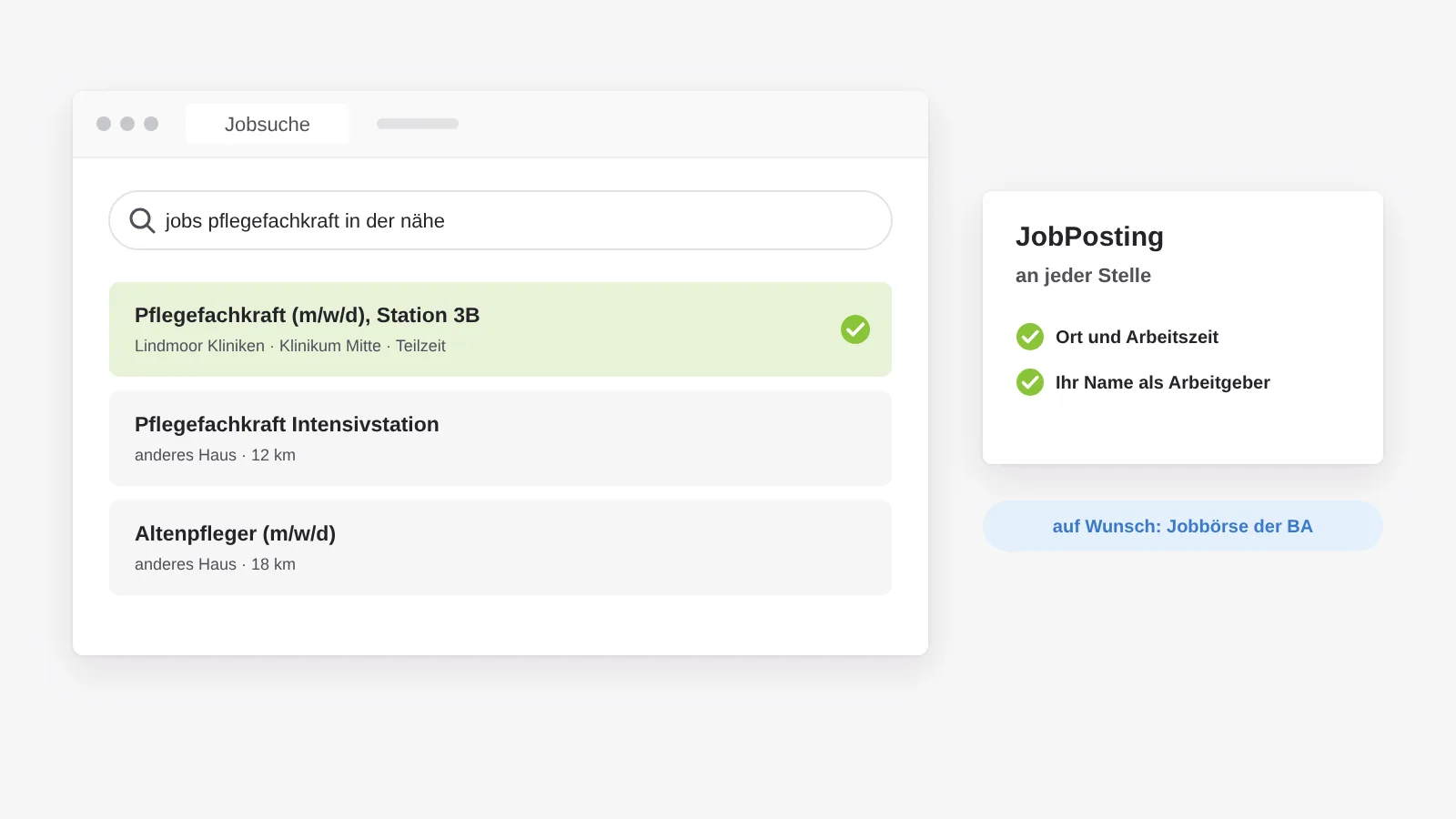Click 'Ort und Arbeitszeit' label
1456x819 pixels.
[x=1137, y=337]
